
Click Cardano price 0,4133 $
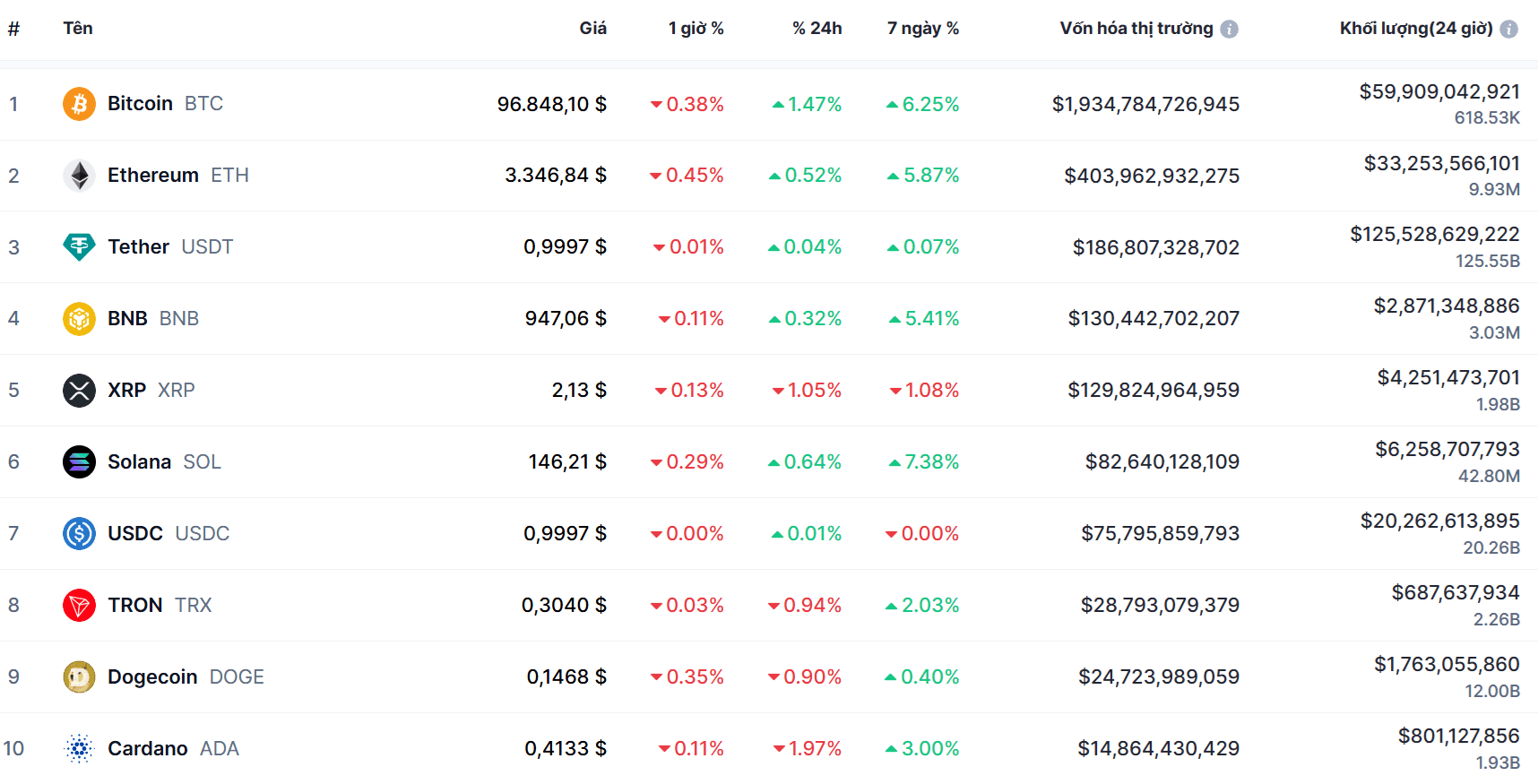point(566,748)
